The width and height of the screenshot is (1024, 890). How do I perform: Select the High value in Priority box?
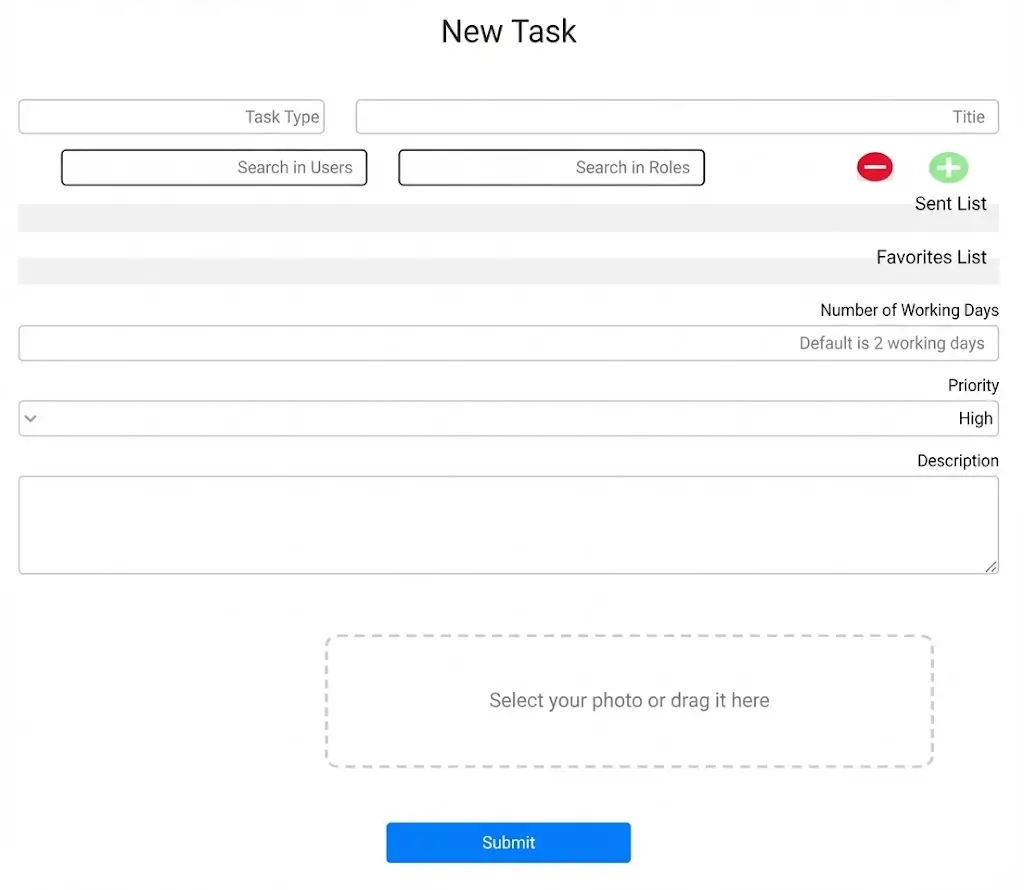(975, 419)
